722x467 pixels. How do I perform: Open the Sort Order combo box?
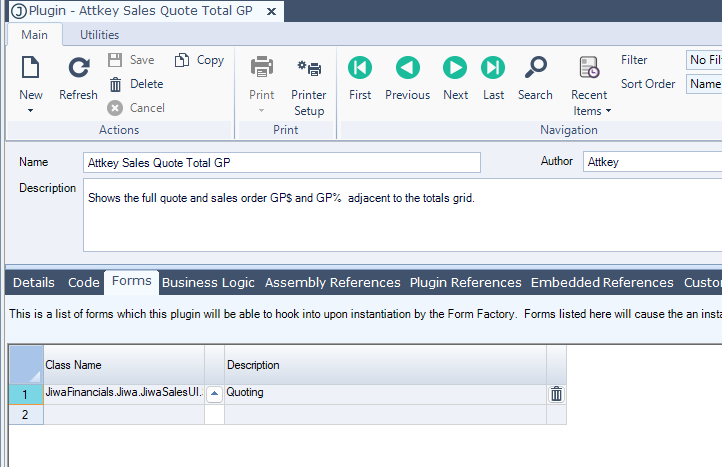(x=704, y=84)
